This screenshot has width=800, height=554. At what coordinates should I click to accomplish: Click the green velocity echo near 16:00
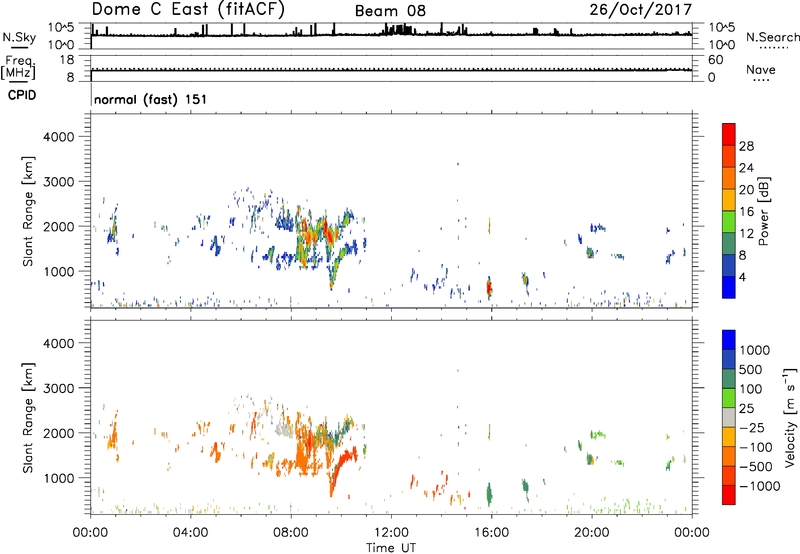489,494
